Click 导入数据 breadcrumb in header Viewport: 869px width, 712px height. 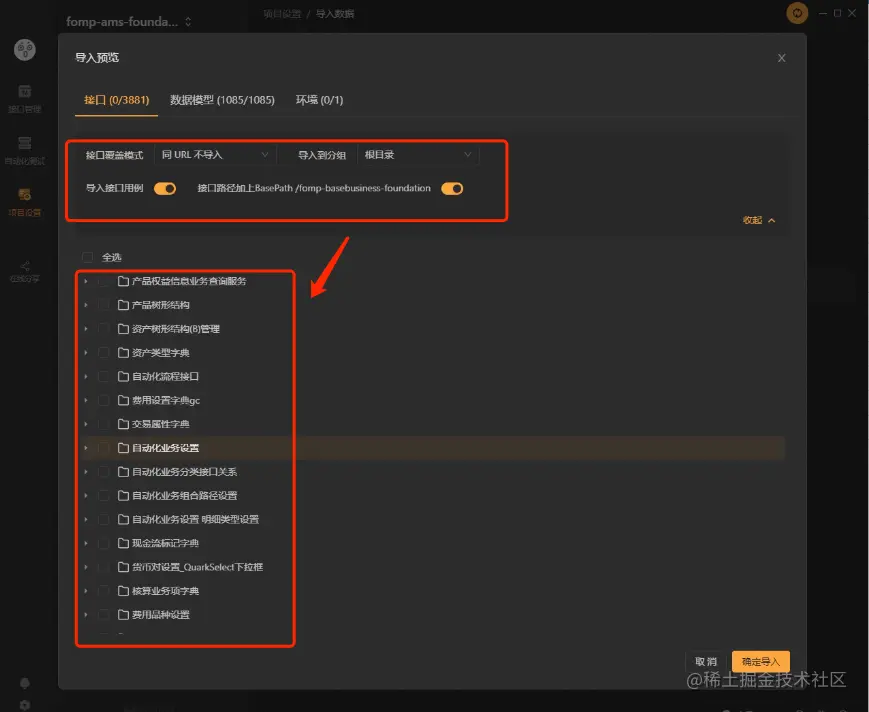pyautogui.click(x=335, y=14)
